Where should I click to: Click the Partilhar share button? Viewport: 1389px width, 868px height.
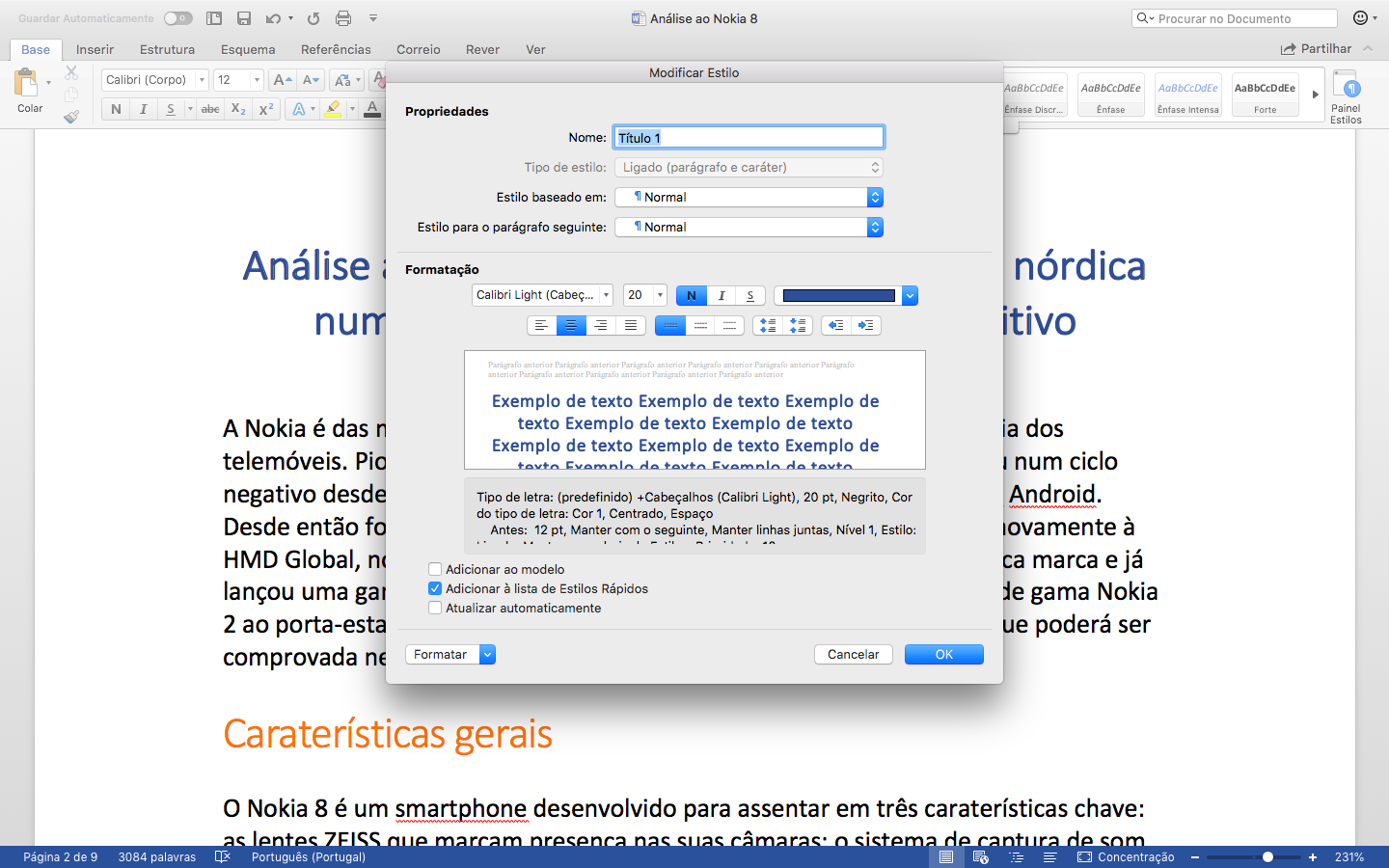tap(1316, 48)
